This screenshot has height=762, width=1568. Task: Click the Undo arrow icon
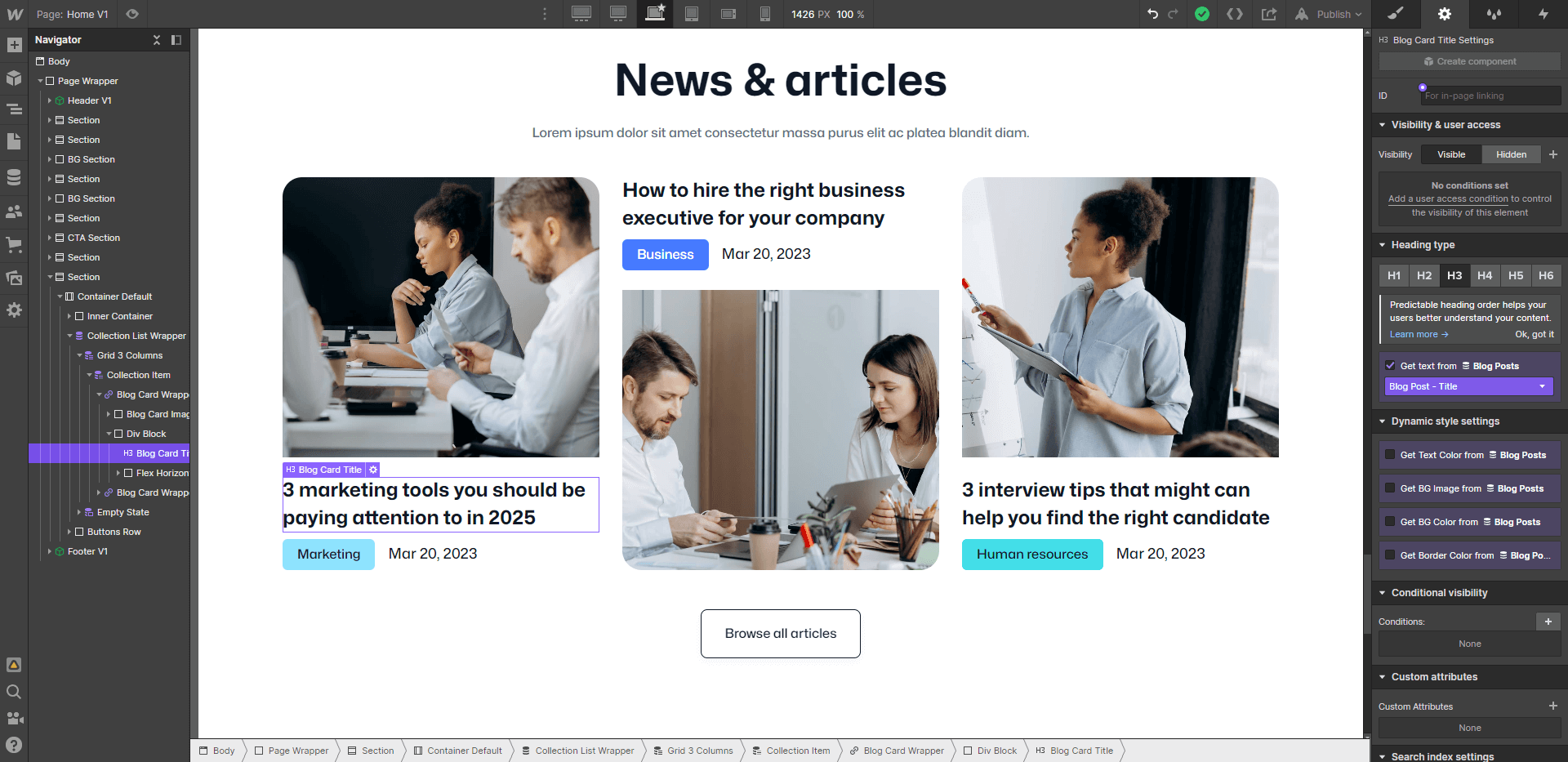pos(1151,14)
